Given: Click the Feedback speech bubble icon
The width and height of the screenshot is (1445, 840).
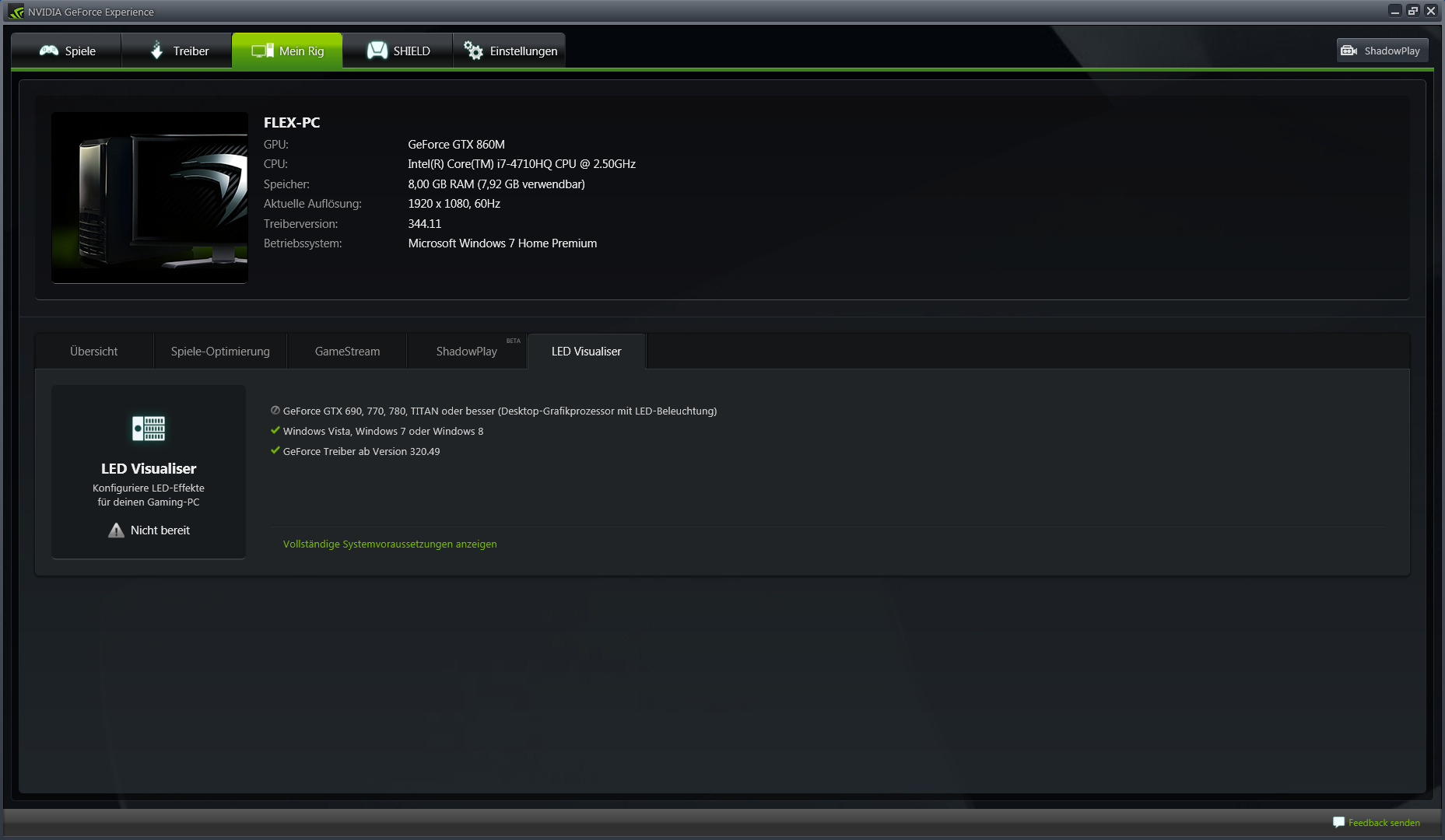Looking at the screenshot, I should click(x=1338, y=822).
